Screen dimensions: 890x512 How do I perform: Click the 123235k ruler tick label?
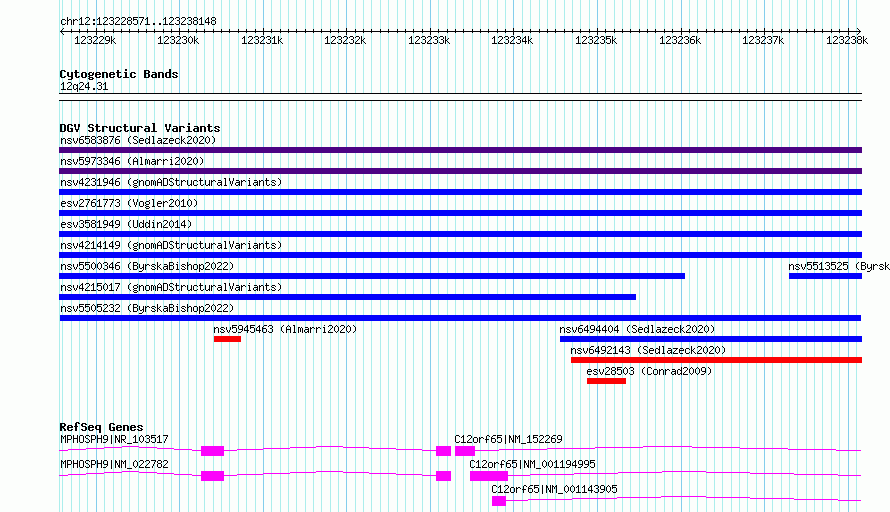click(596, 40)
